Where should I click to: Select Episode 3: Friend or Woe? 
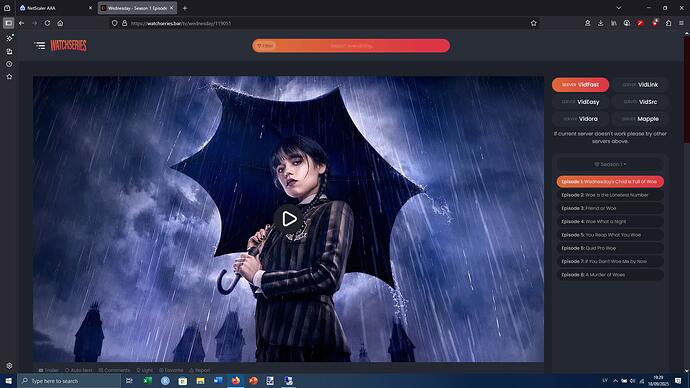610,208
